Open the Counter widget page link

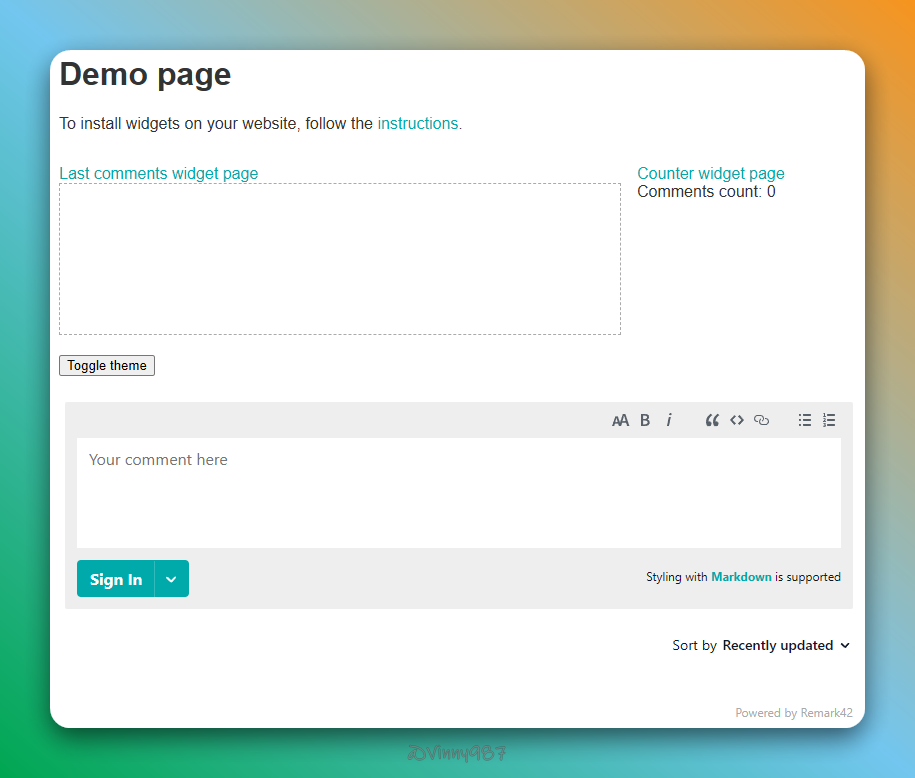710,174
